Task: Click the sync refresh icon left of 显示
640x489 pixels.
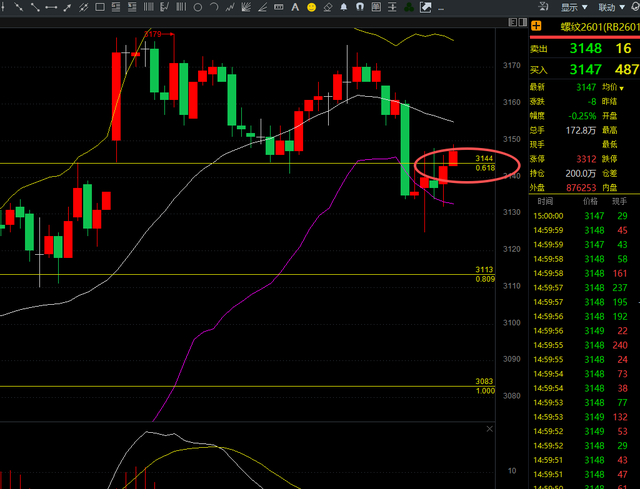Action: click(543, 6)
